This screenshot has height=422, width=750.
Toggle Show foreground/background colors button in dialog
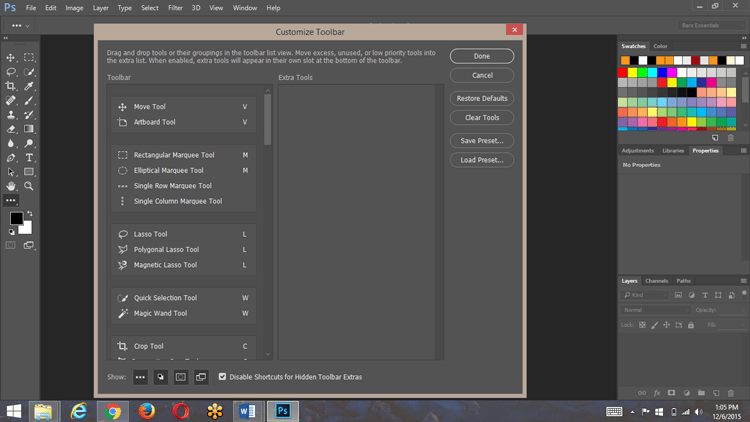[x=160, y=377]
